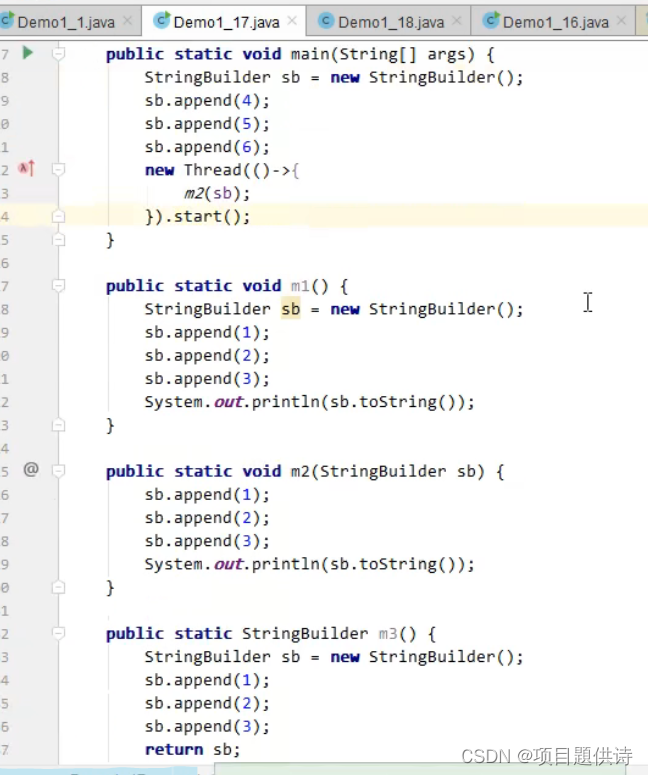The image size is (648, 775).
Task: Click sb.append(2) inside m2
Action: [x=207, y=517]
